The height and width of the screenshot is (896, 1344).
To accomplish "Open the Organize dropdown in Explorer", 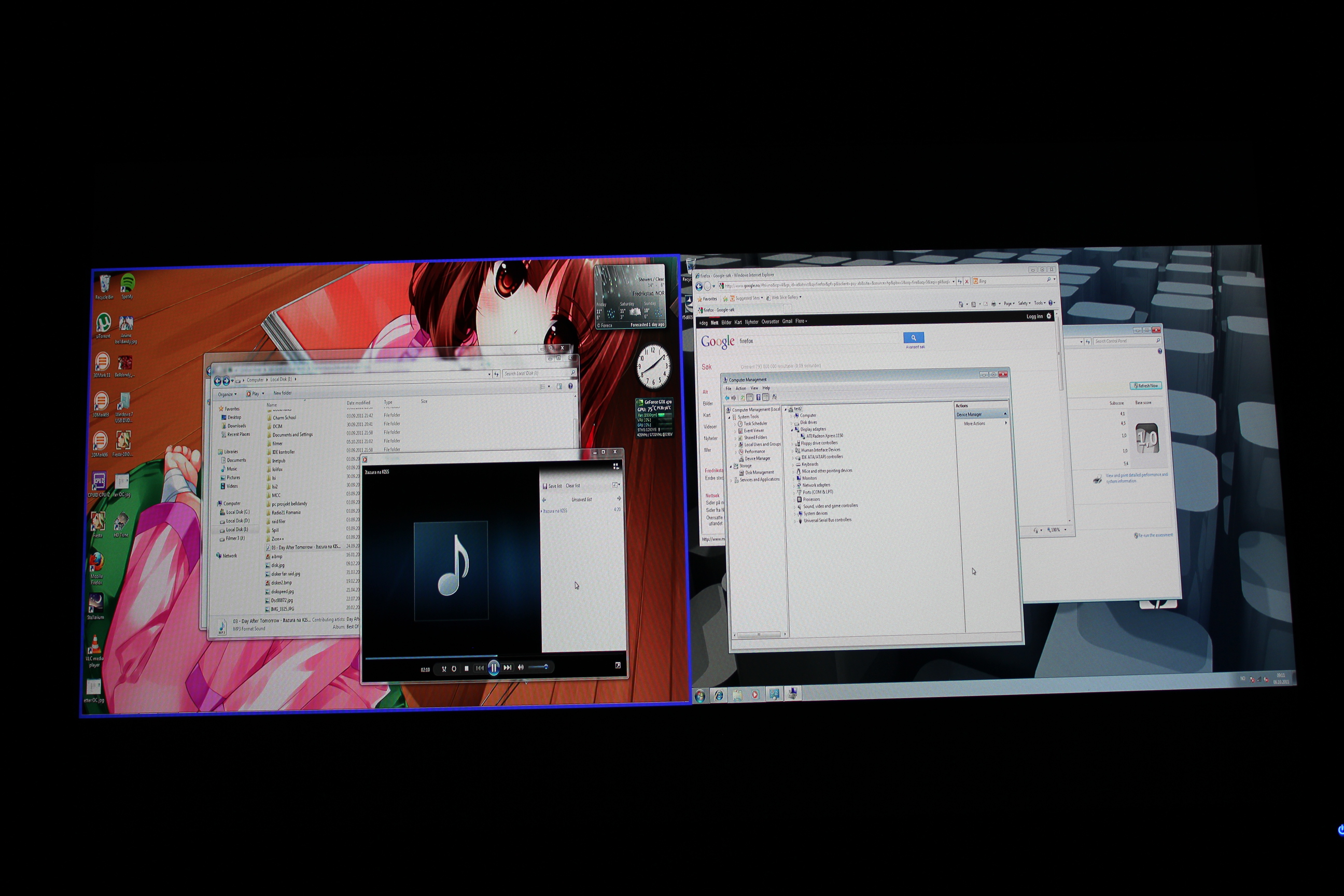I will pos(227,394).
